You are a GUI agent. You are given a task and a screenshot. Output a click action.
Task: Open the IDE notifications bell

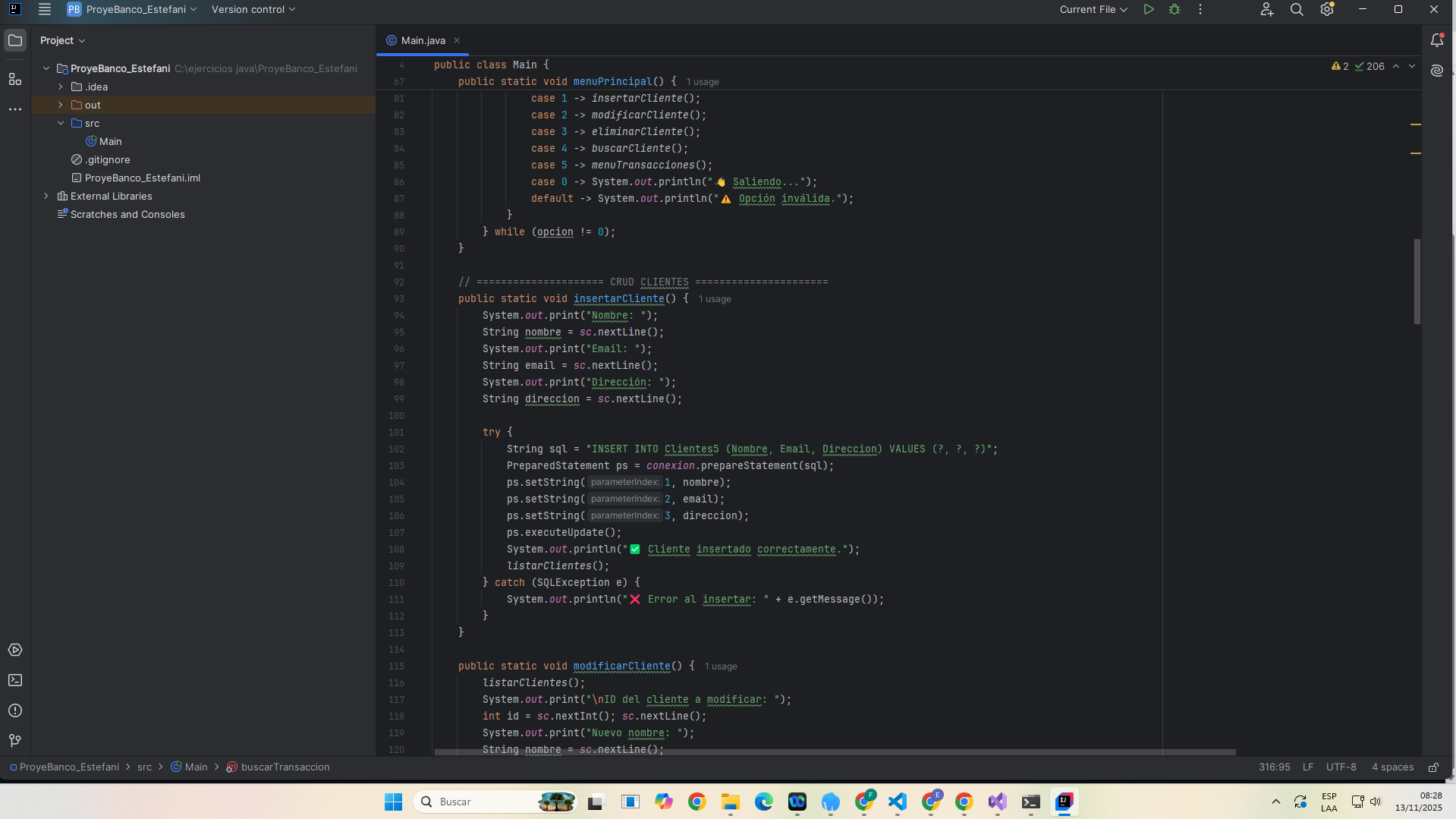[x=1436, y=40]
